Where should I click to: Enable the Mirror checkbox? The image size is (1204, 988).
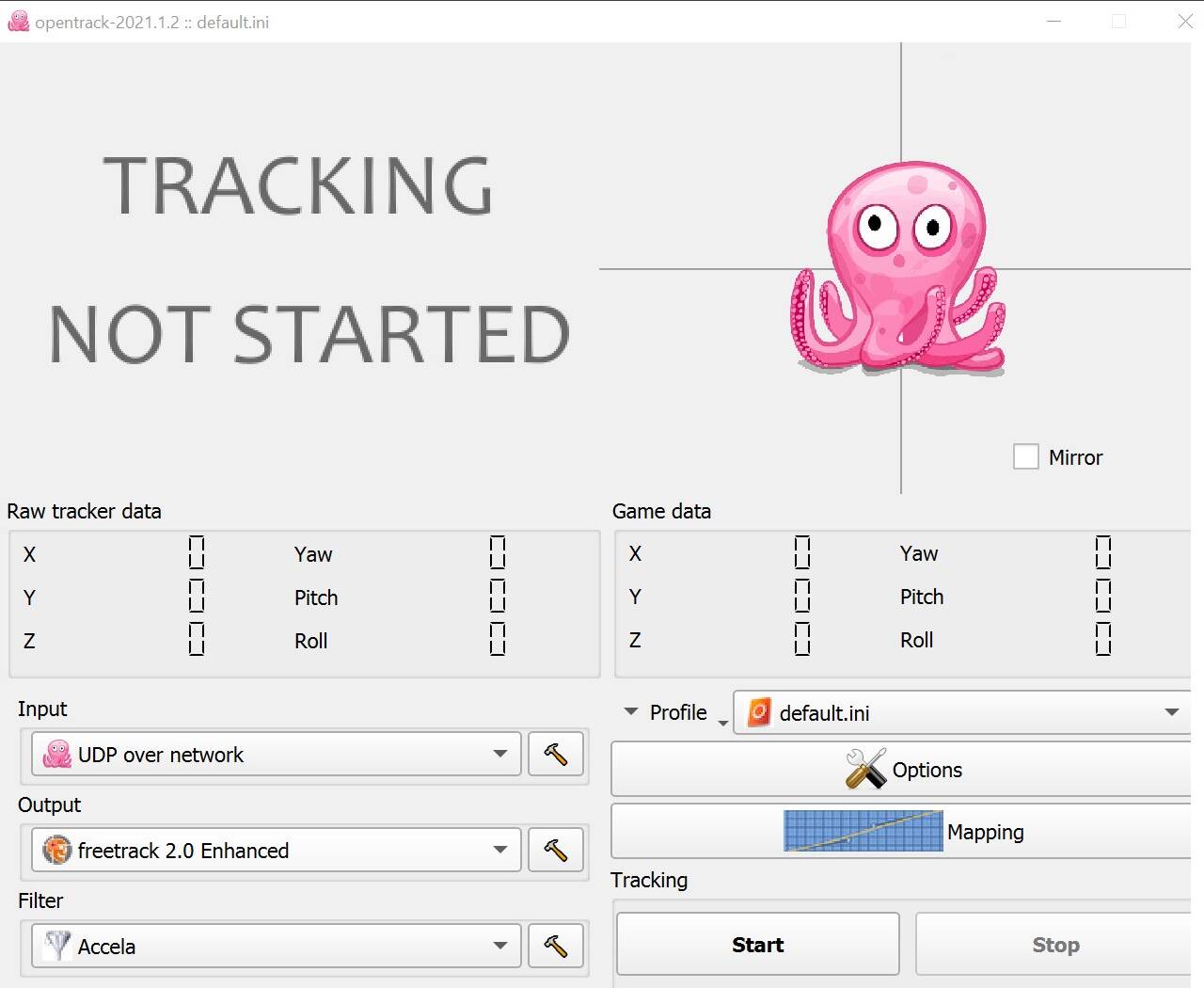click(1026, 457)
